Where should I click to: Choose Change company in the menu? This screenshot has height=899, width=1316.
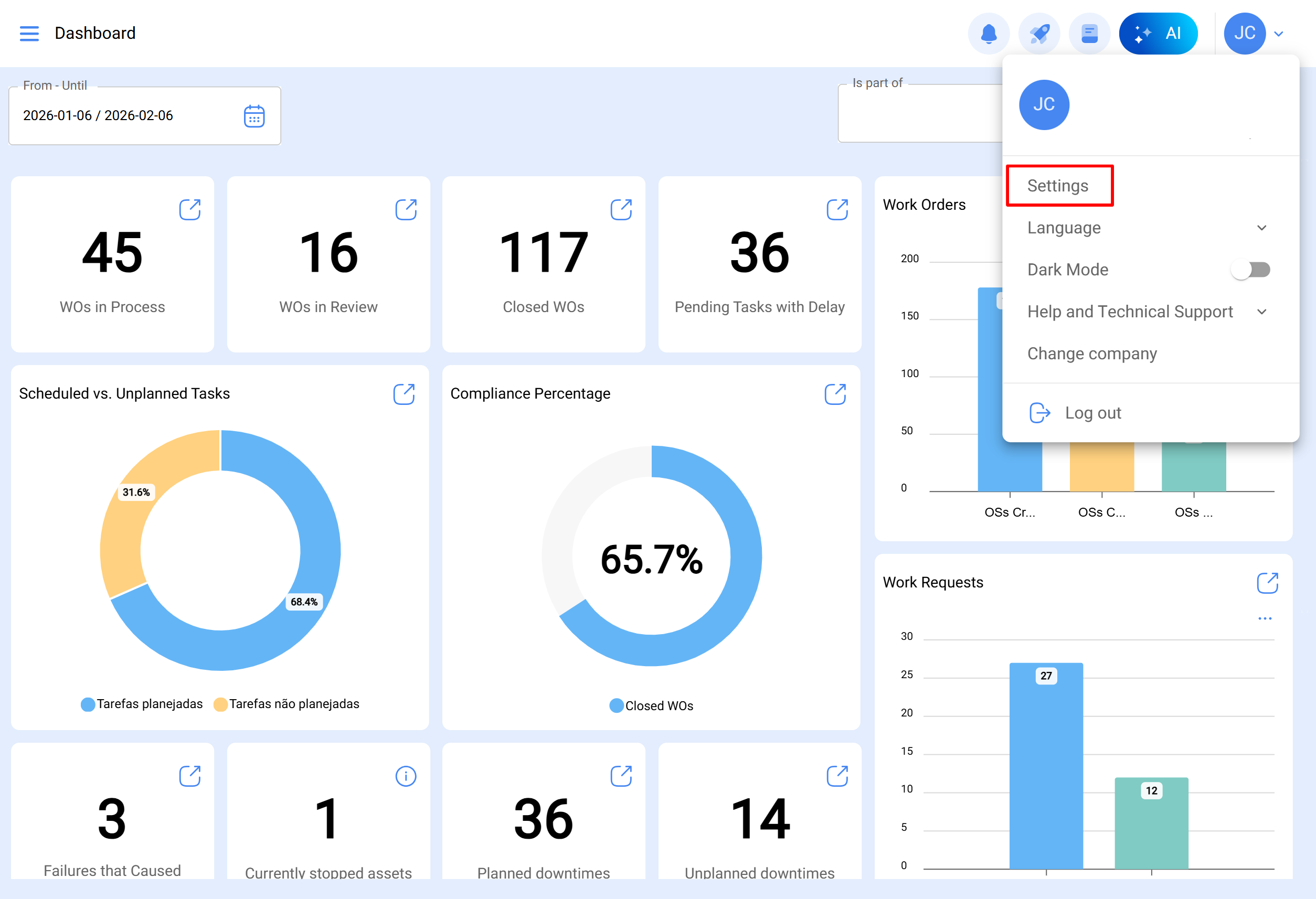pos(1092,354)
